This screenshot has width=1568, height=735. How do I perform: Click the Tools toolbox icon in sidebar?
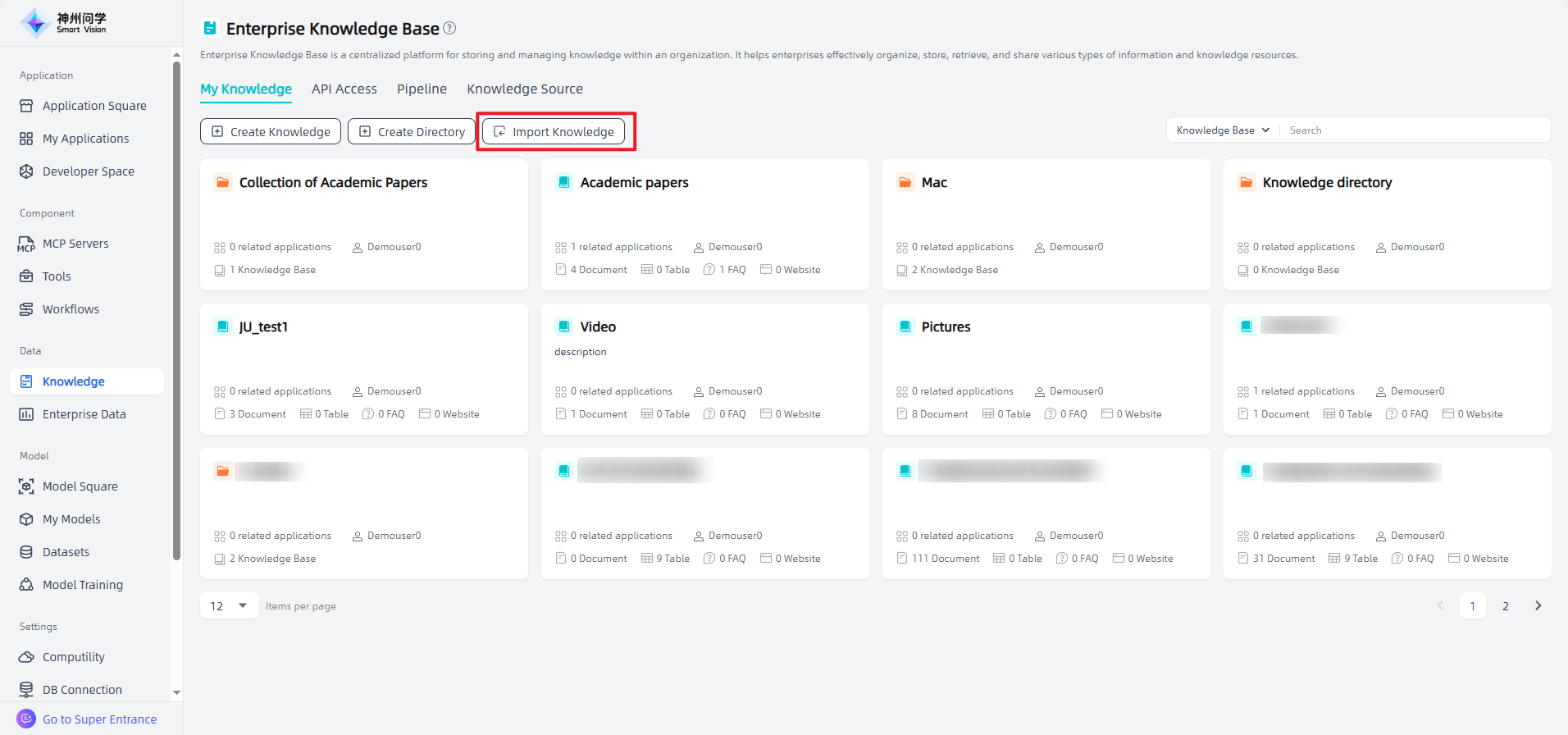26,276
